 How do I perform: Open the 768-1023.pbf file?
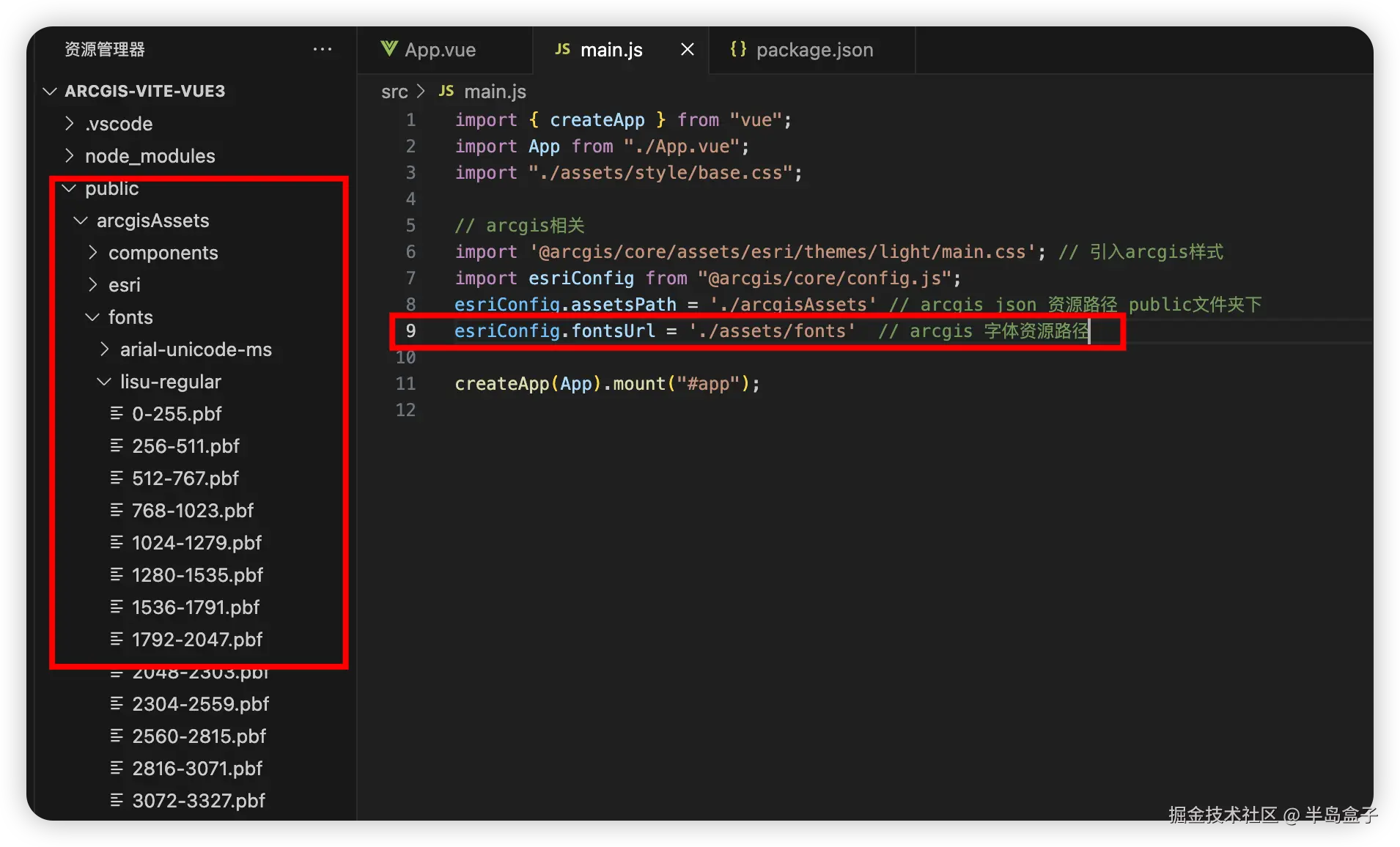193,511
